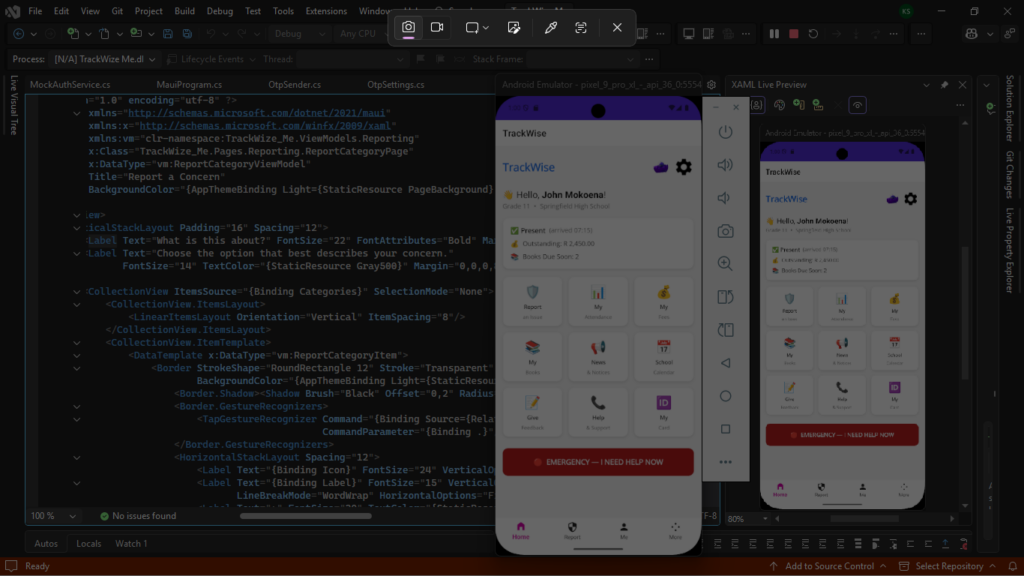Viewport: 1024px width, 576px height.
Task: Open the Stack Frame combo box
Action: [581, 59]
